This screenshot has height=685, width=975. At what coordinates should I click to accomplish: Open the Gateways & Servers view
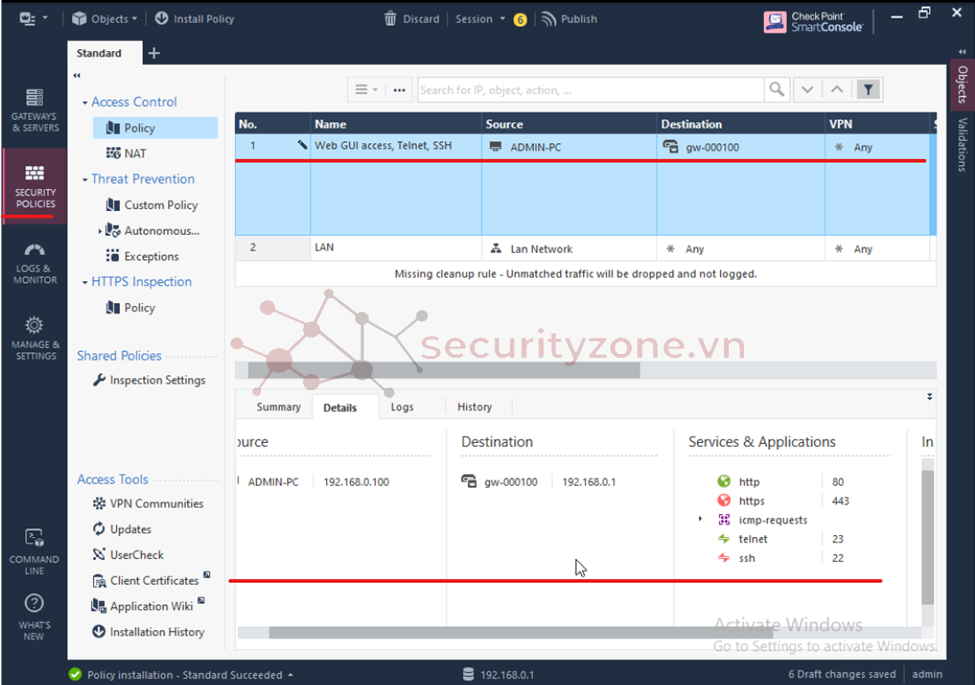(x=35, y=110)
